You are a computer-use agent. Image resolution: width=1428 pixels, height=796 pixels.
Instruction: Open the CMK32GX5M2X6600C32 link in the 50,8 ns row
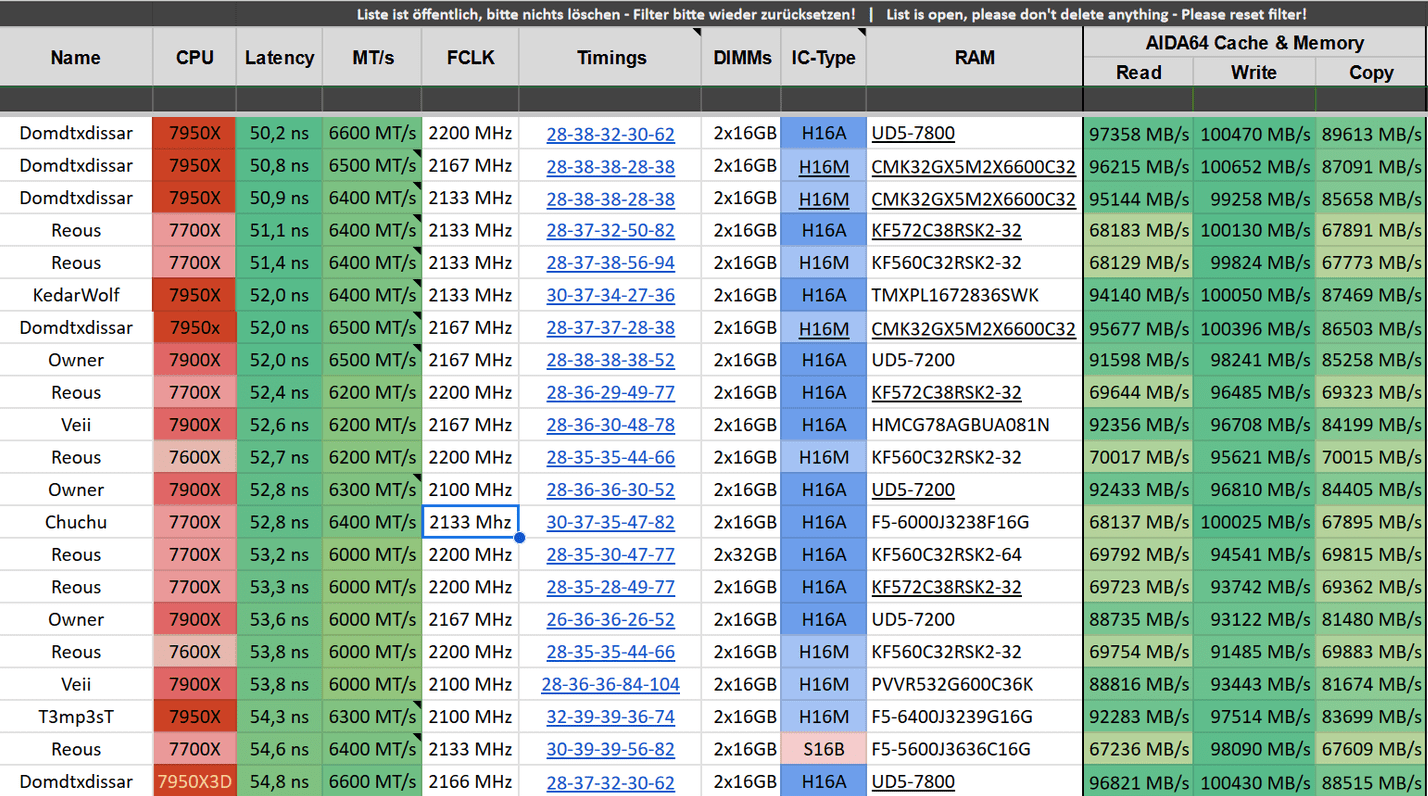click(973, 166)
